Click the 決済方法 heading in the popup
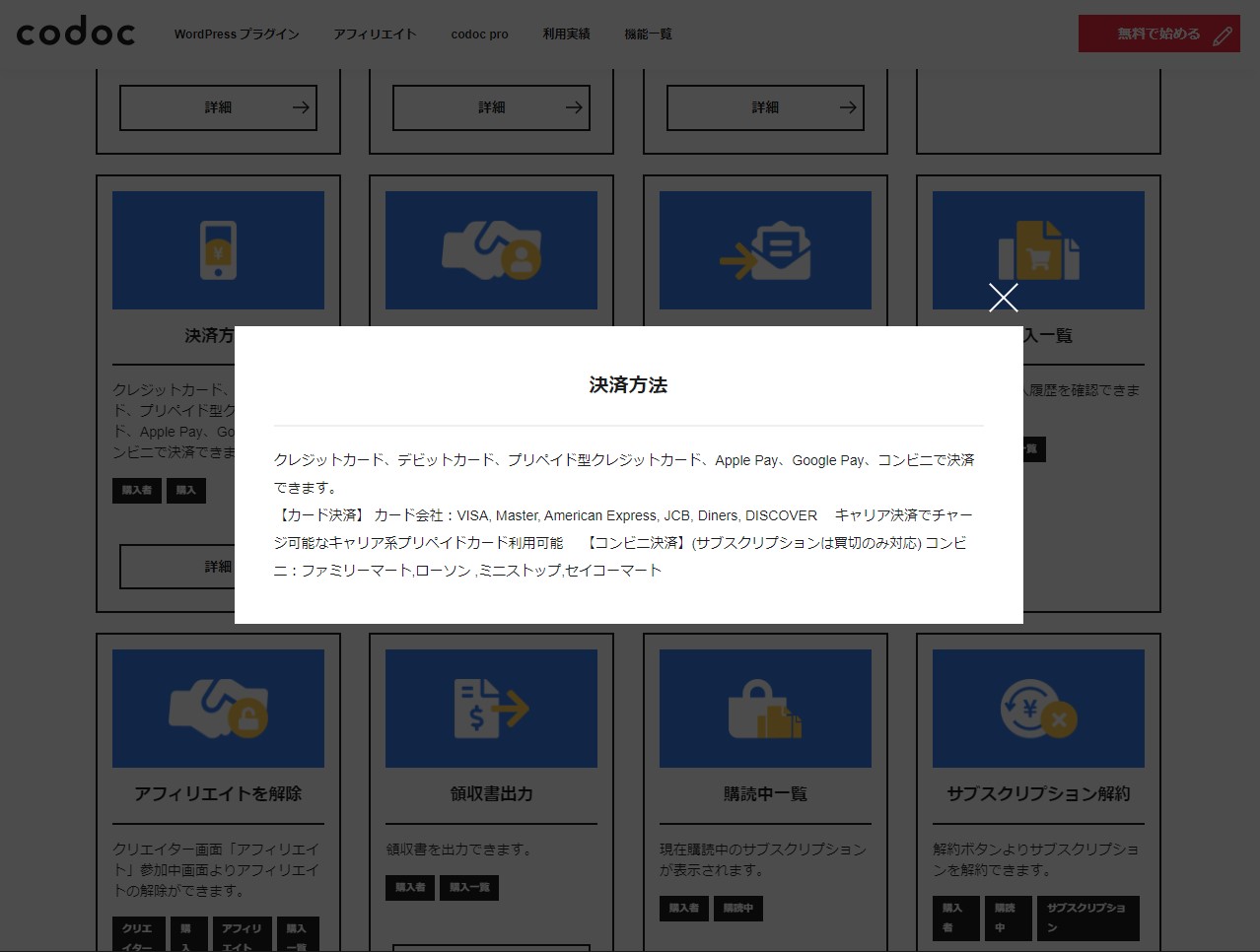Image resolution: width=1260 pixels, height=952 pixels. [628, 385]
